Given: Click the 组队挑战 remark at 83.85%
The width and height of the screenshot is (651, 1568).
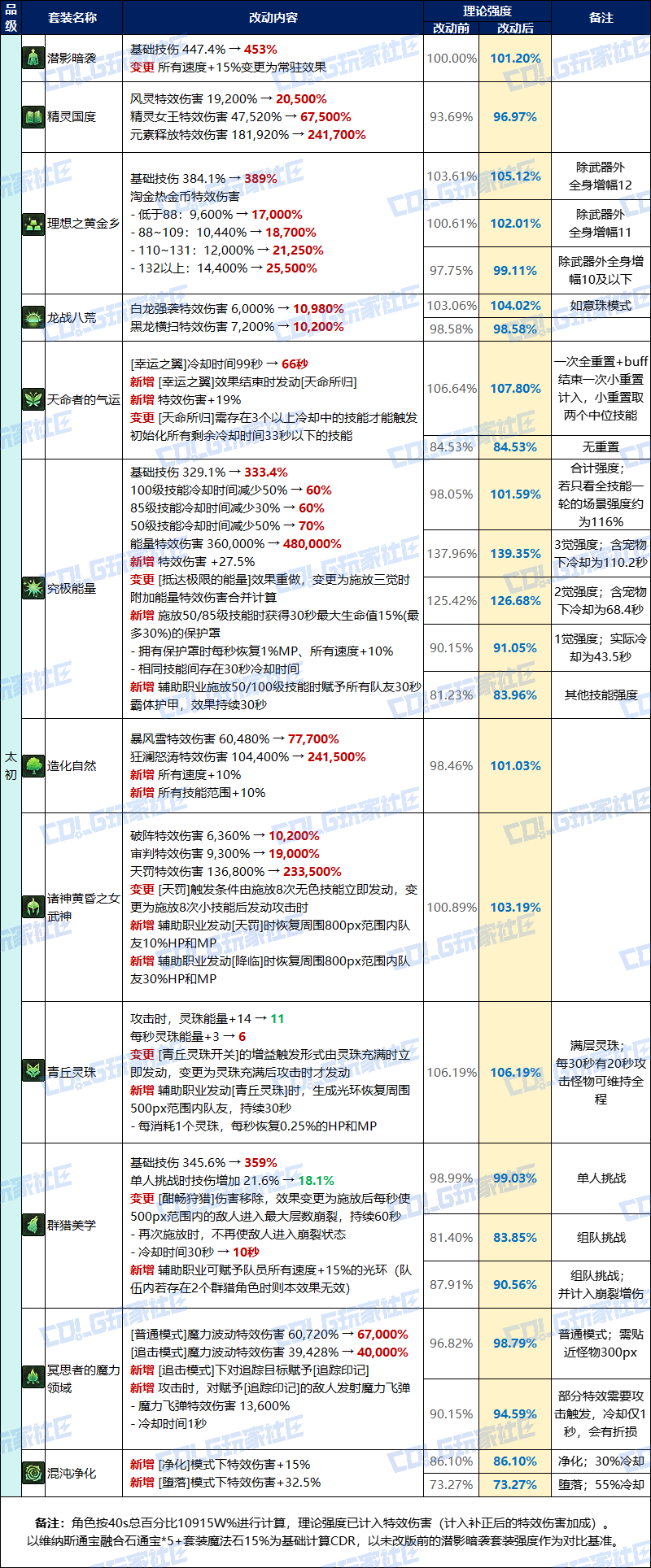Looking at the screenshot, I should coord(601,1237).
